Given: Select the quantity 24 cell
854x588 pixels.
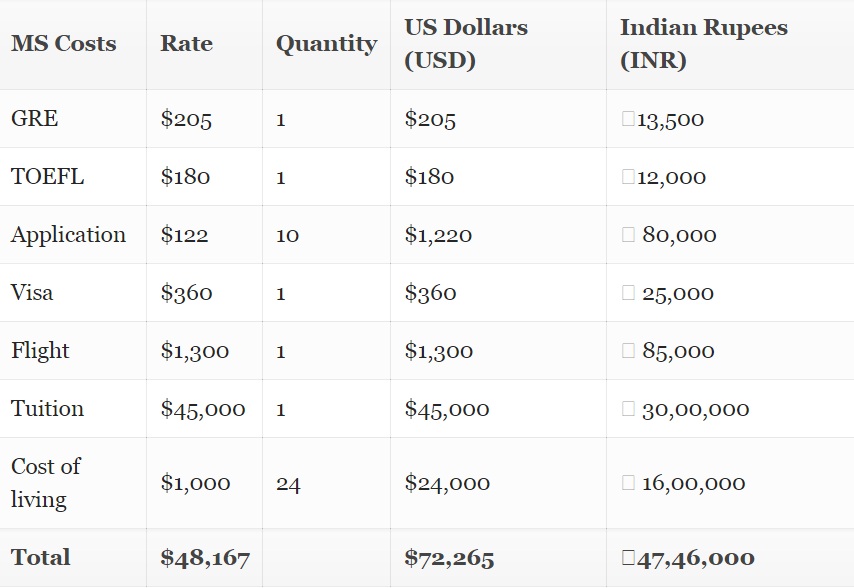Looking at the screenshot, I should click(288, 484).
